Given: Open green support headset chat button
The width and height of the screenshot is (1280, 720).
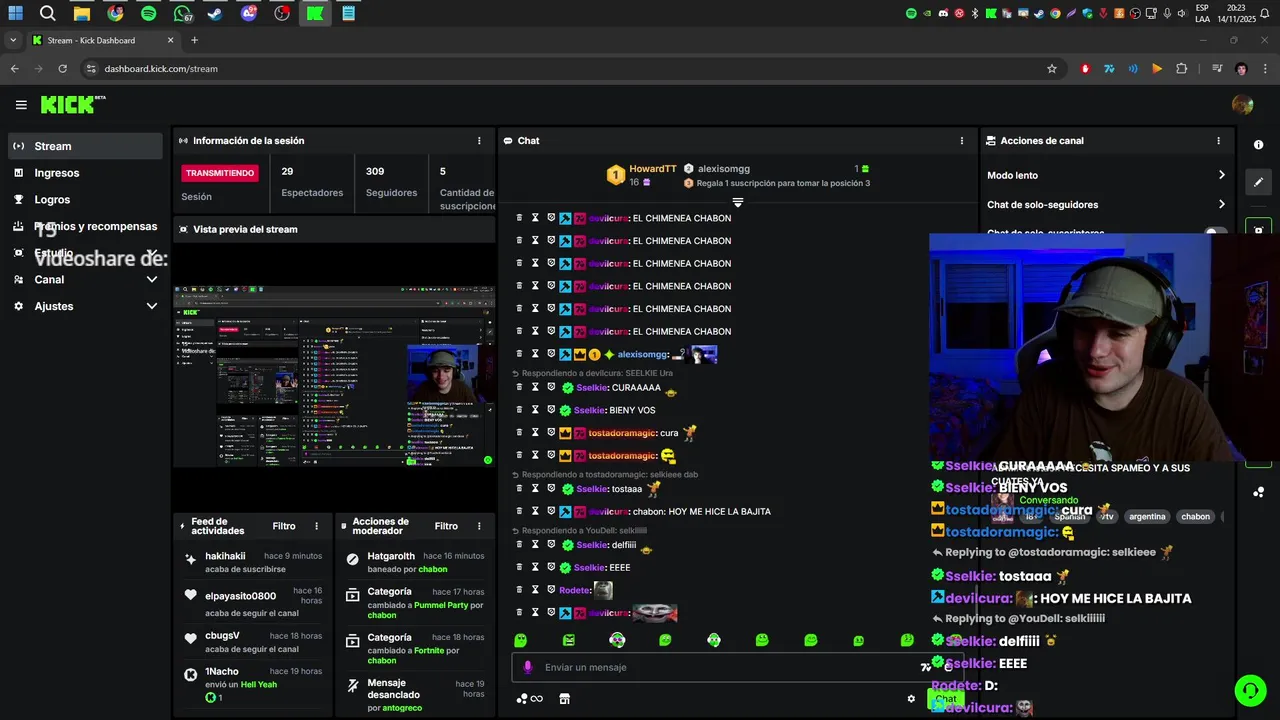Looking at the screenshot, I should [x=1249, y=690].
